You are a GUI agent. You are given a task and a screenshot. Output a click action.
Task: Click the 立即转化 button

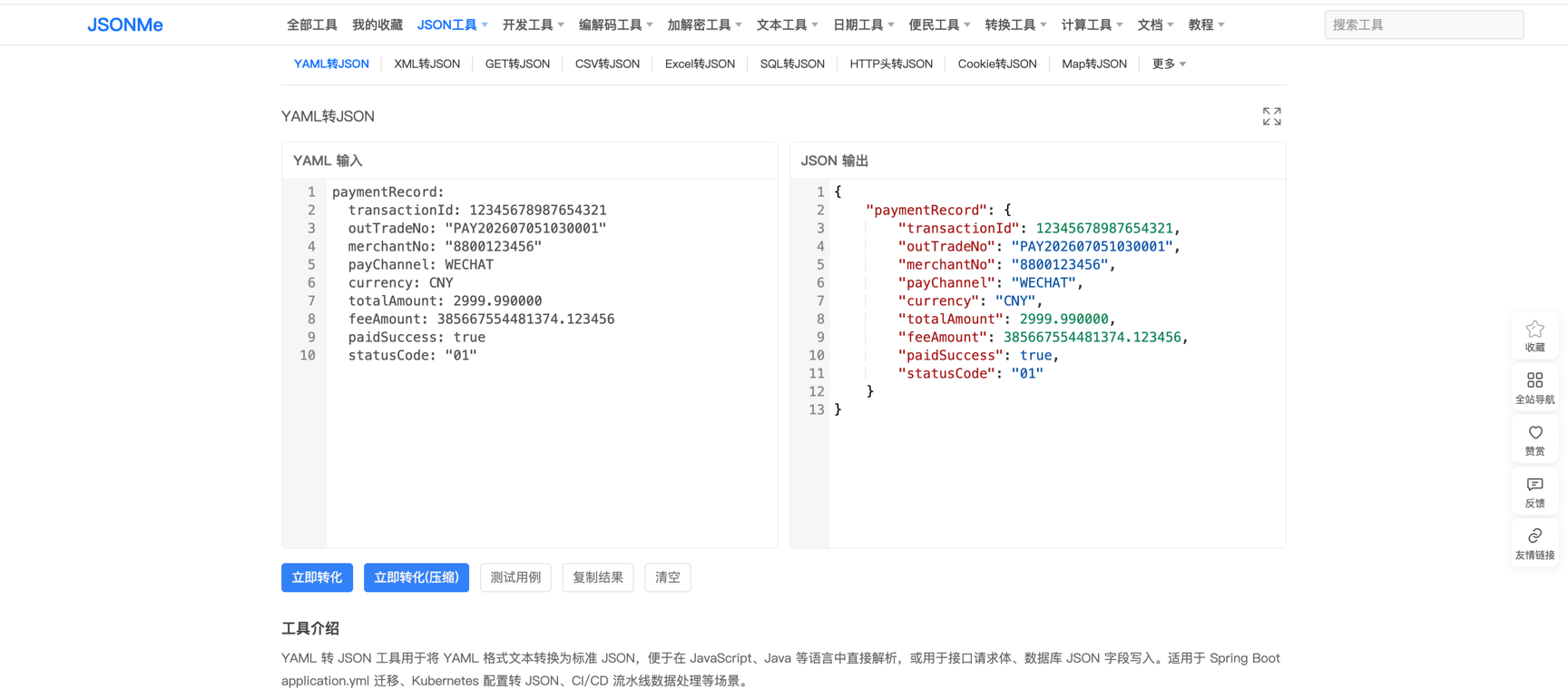[317, 577]
